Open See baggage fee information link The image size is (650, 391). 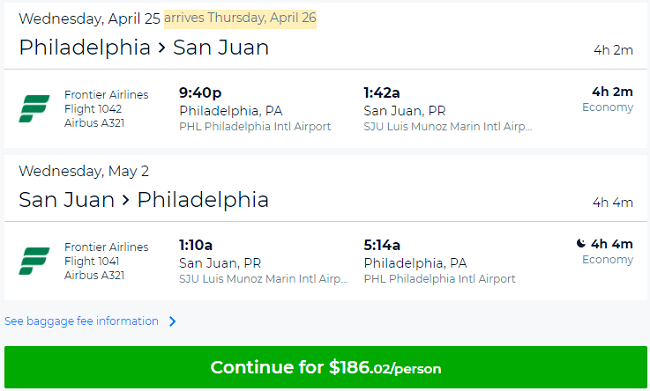[81, 321]
